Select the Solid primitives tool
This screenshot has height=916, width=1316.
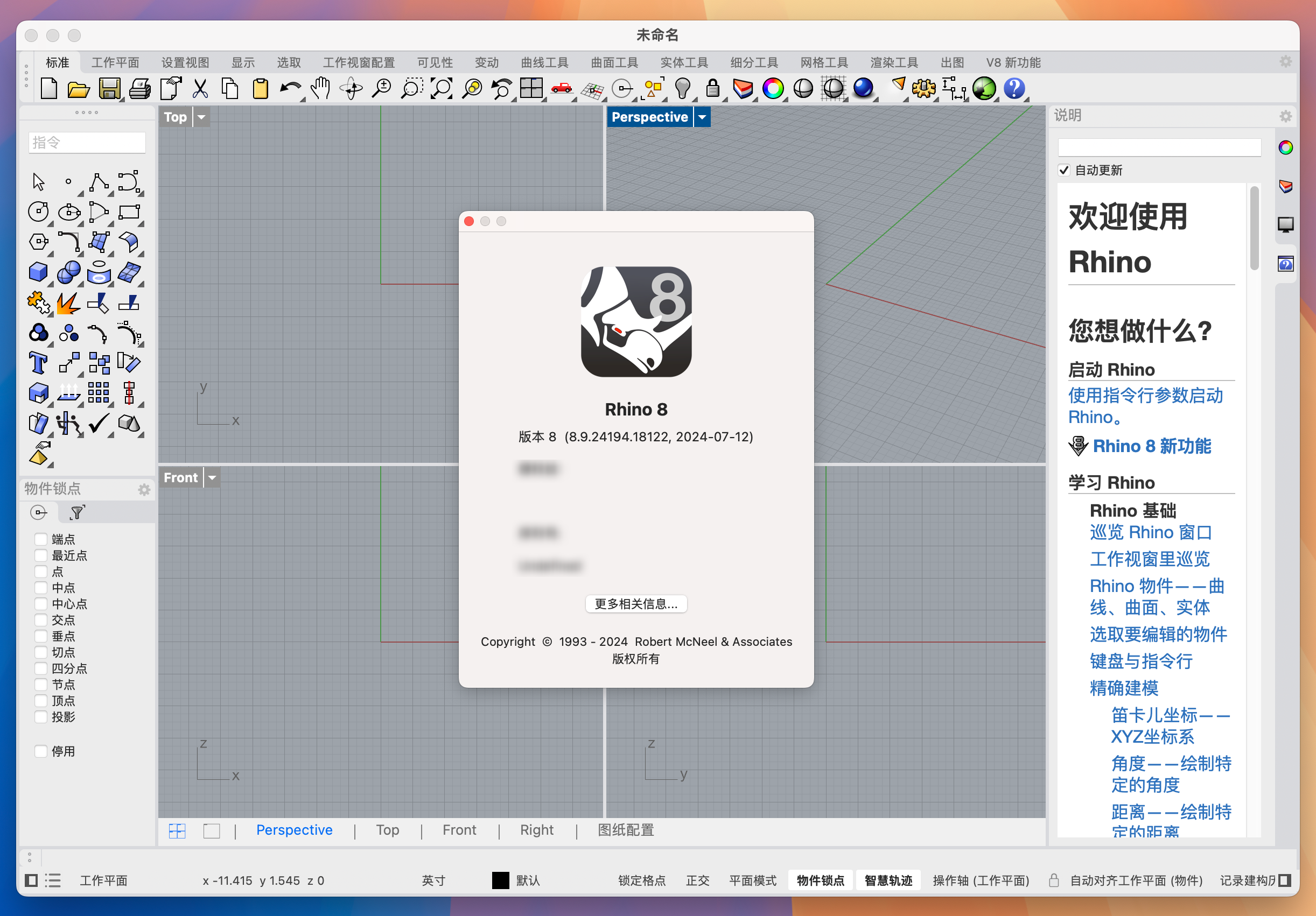(x=38, y=272)
